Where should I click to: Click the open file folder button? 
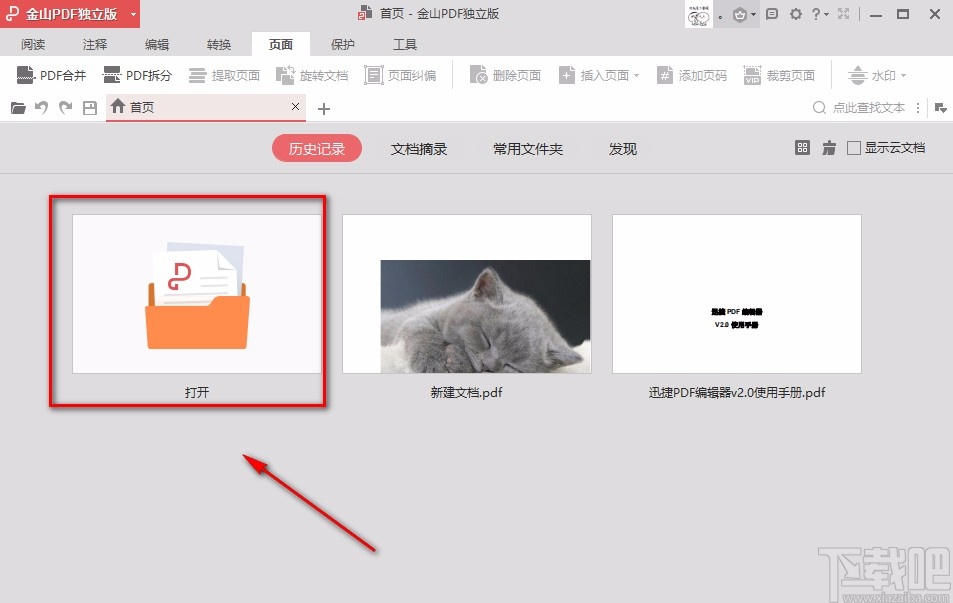tap(17, 107)
